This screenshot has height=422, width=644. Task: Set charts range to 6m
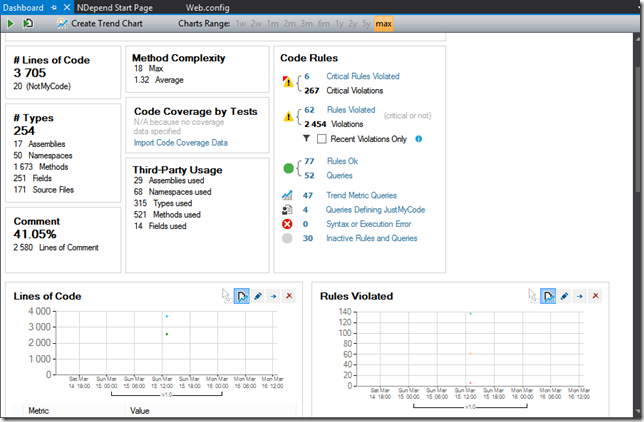[324, 24]
